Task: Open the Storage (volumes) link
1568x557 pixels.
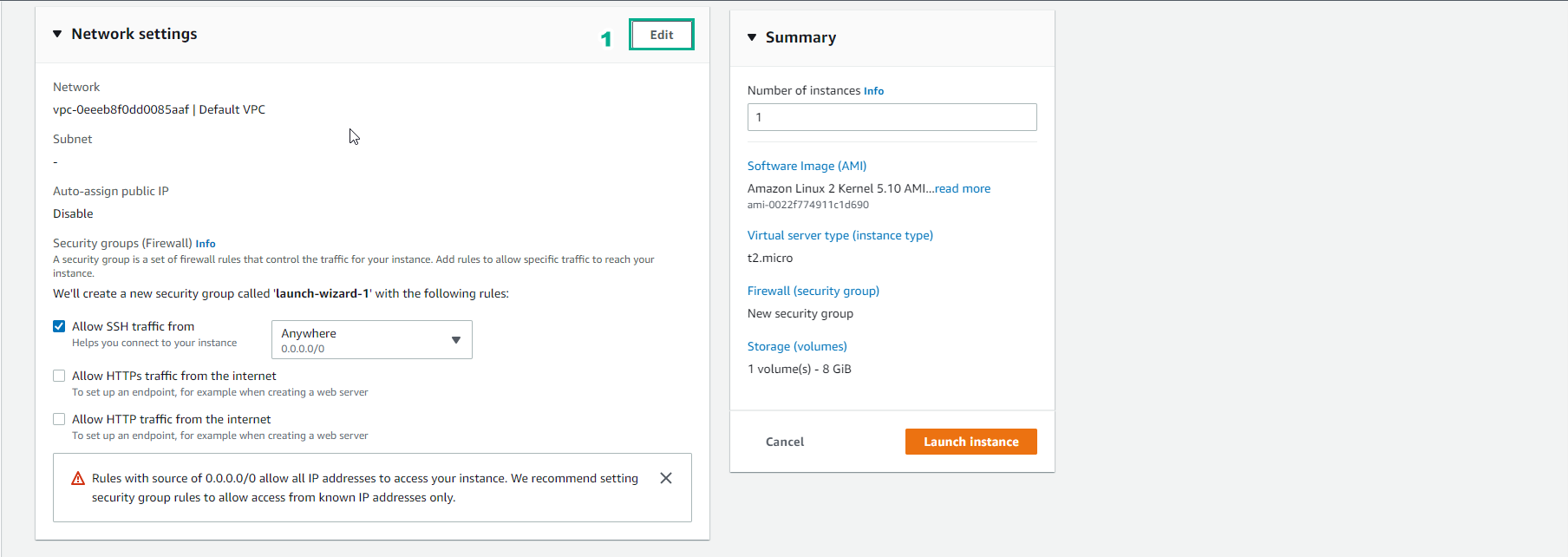Action: [x=797, y=346]
